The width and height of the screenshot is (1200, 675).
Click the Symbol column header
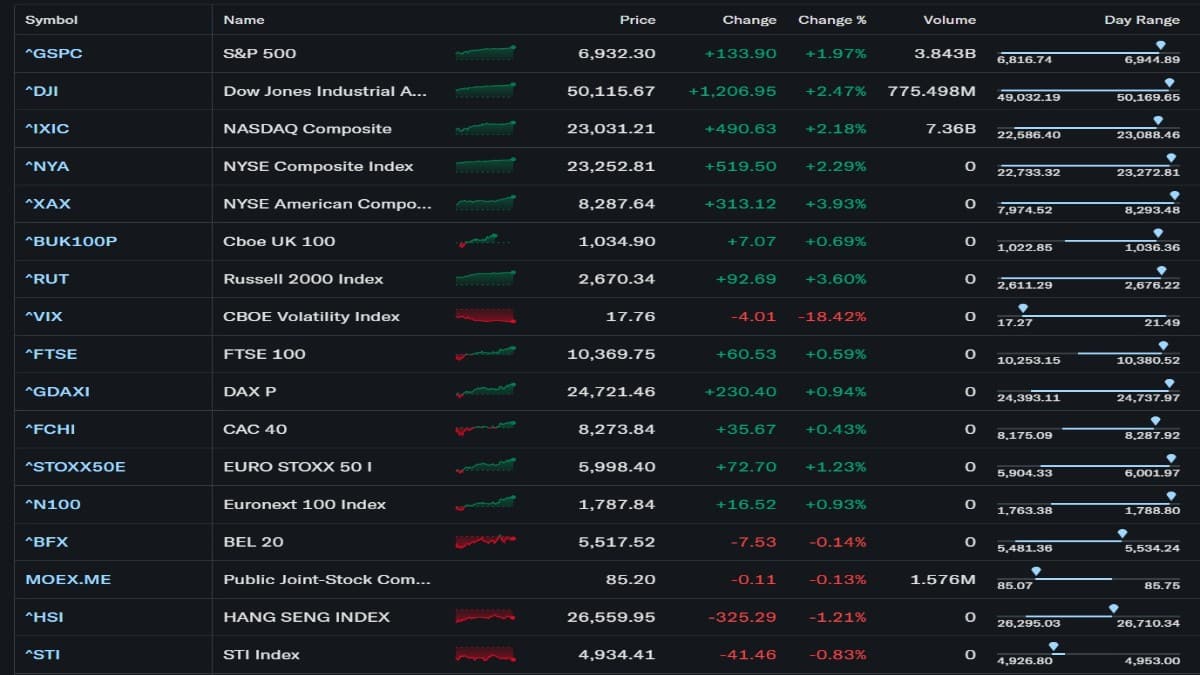coord(51,19)
